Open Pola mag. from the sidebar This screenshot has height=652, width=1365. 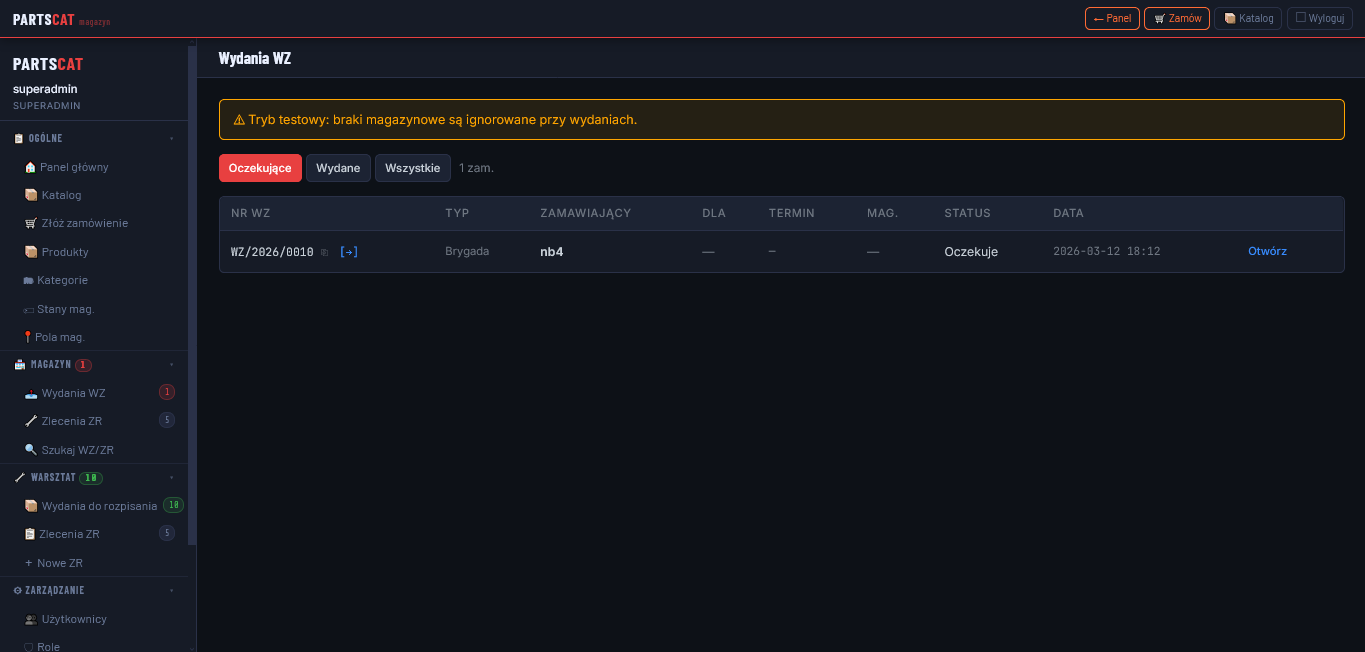[x=59, y=337]
